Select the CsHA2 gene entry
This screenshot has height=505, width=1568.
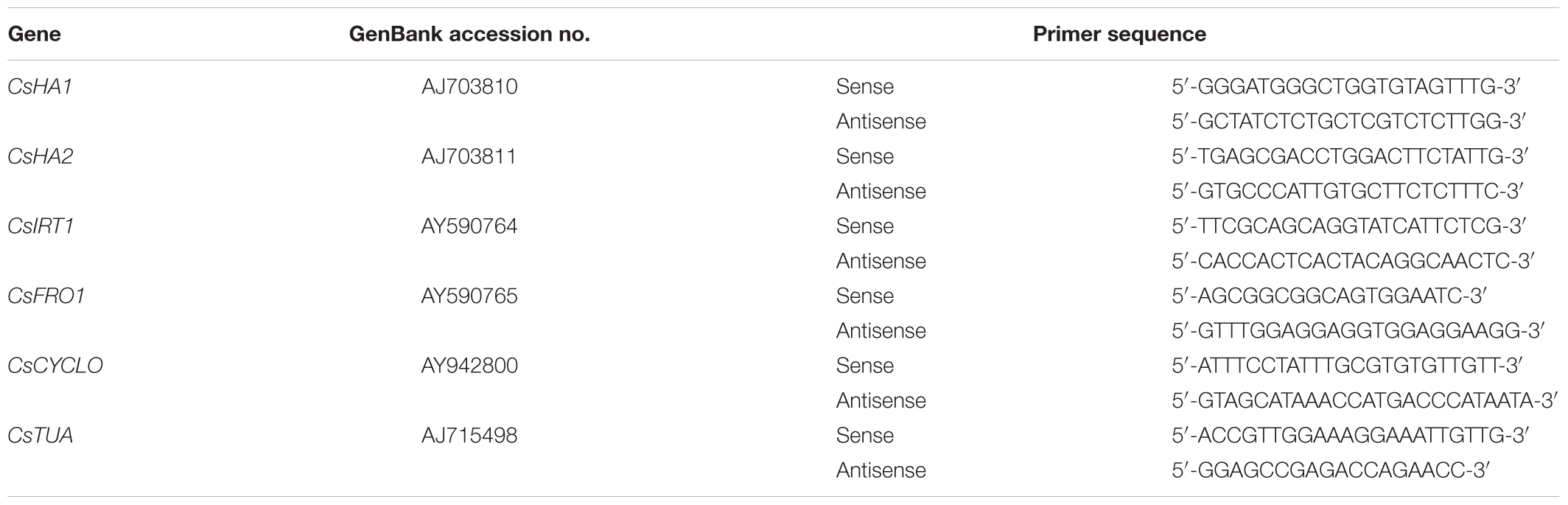[40, 156]
